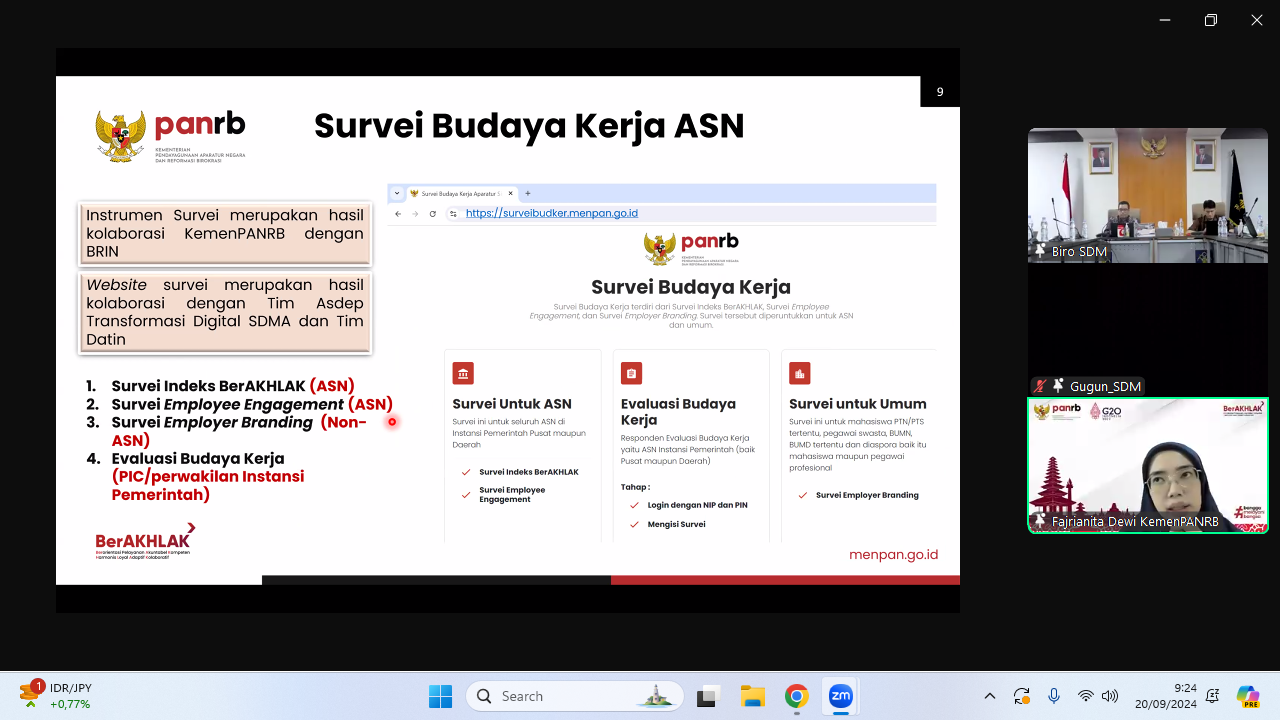The height and width of the screenshot is (720, 1280).
Task: Select Fajrianita Dewi KemenPANRB's video tile
Action: click(x=1147, y=465)
